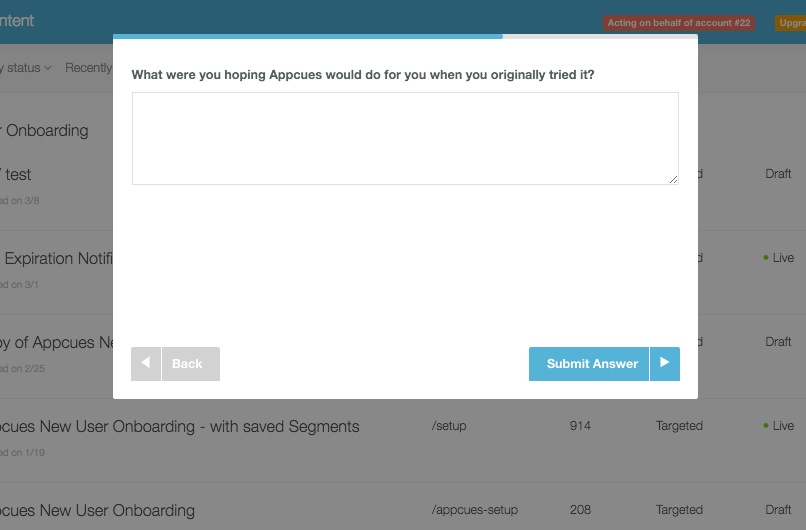Open the Expiration Notifi… flow row
Viewport: 806px width, 530px height.
click(x=57, y=258)
